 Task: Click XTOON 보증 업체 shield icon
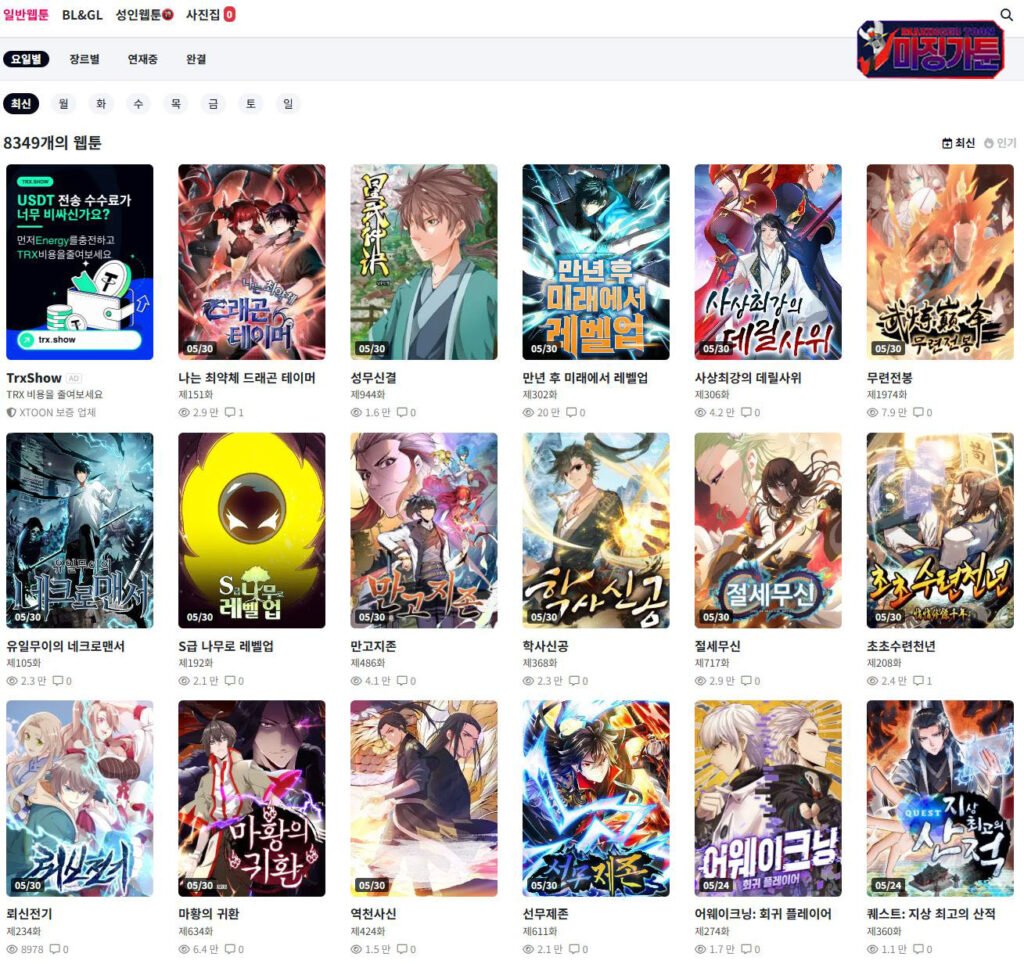click(11, 412)
